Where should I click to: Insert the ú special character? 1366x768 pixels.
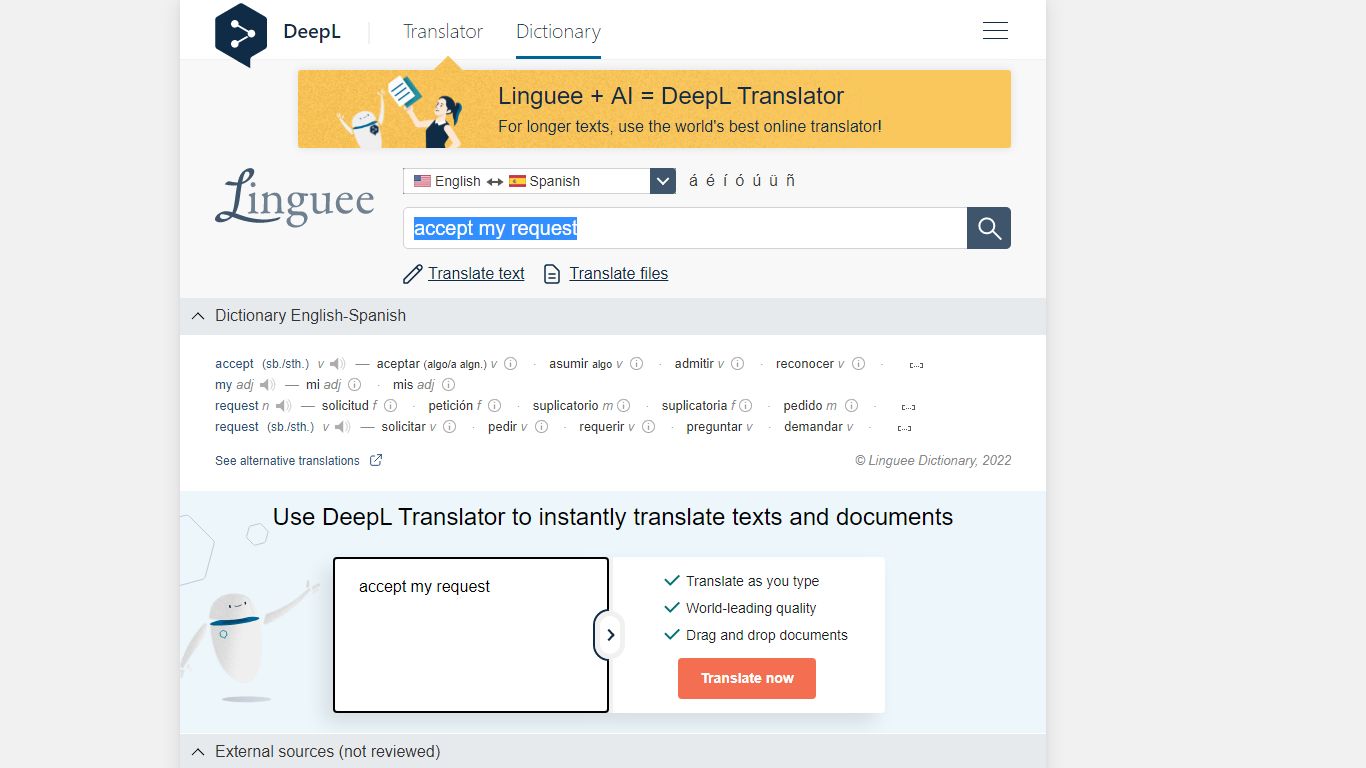tap(757, 181)
